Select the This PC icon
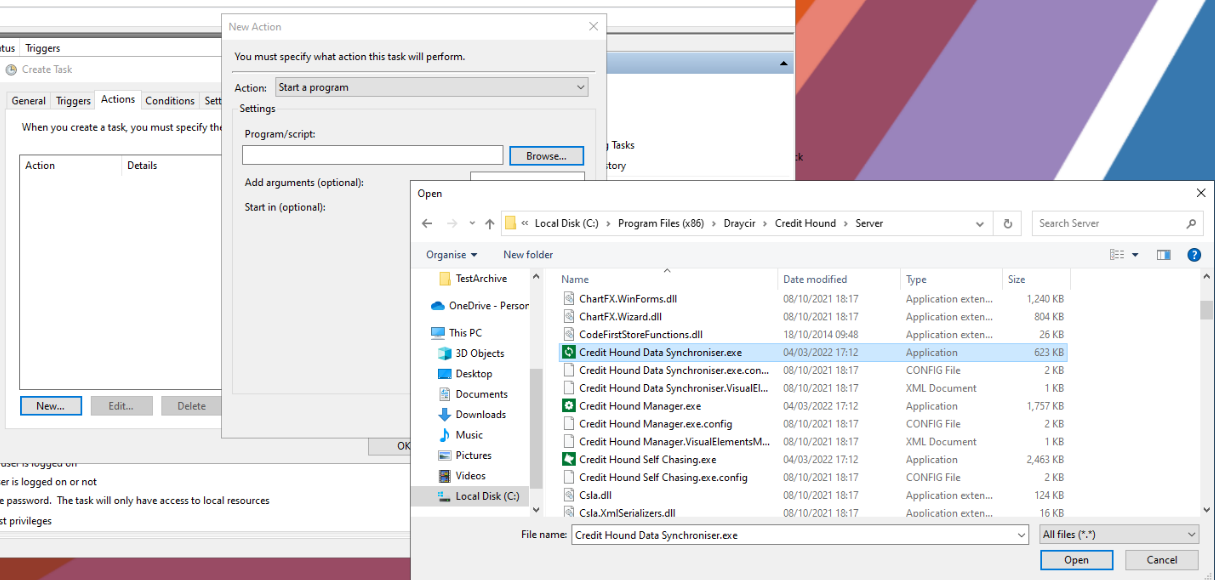 point(438,333)
